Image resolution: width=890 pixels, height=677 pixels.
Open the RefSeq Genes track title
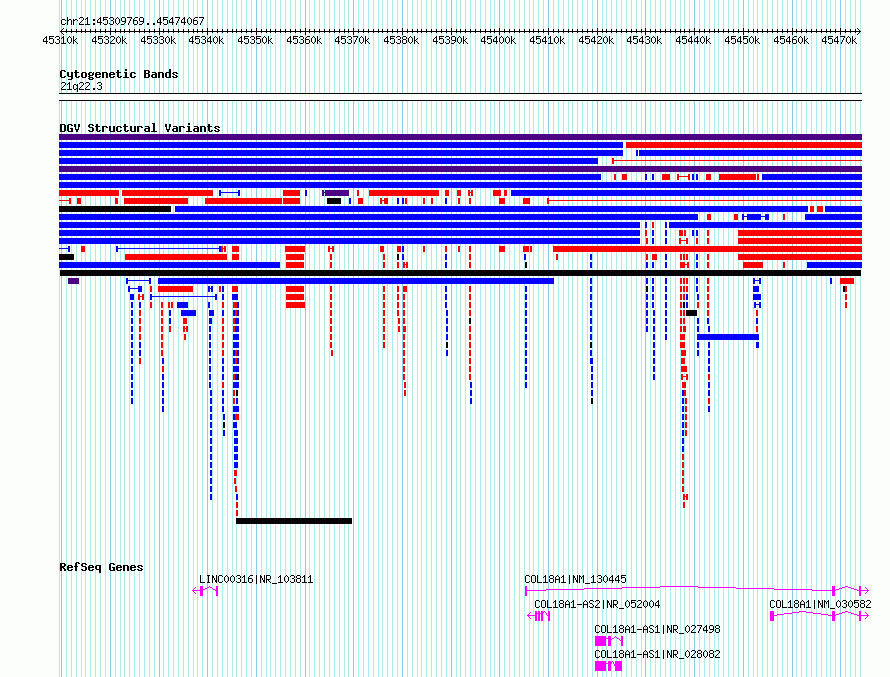(101, 567)
